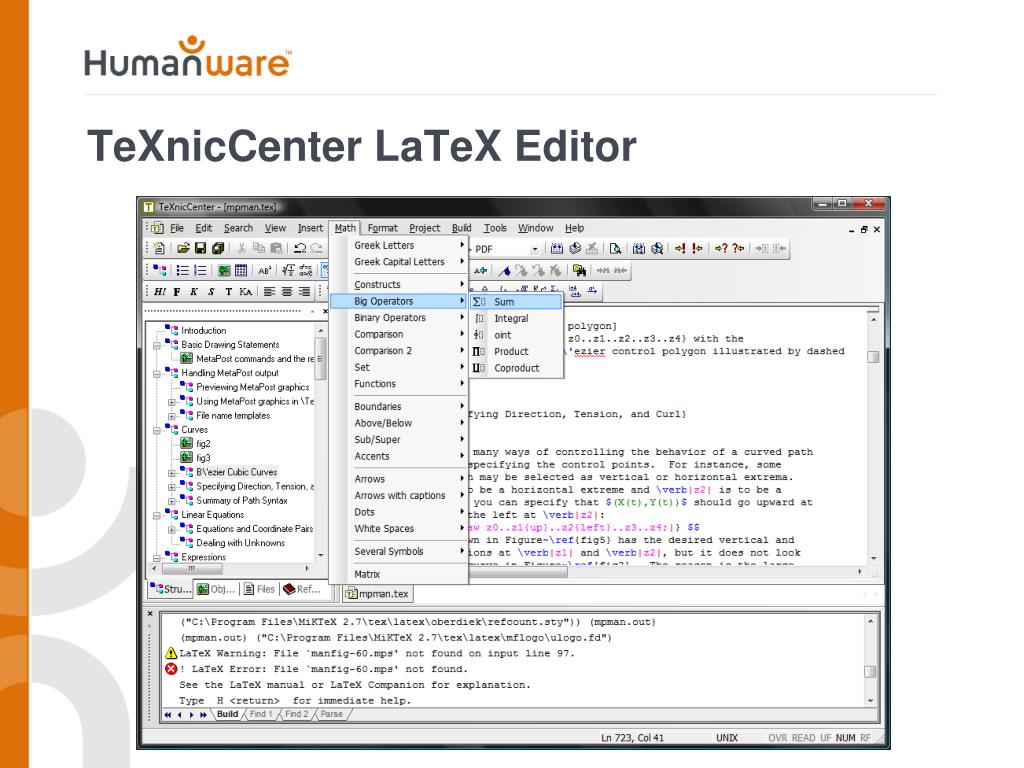Open the Insert menu

(310, 228)
